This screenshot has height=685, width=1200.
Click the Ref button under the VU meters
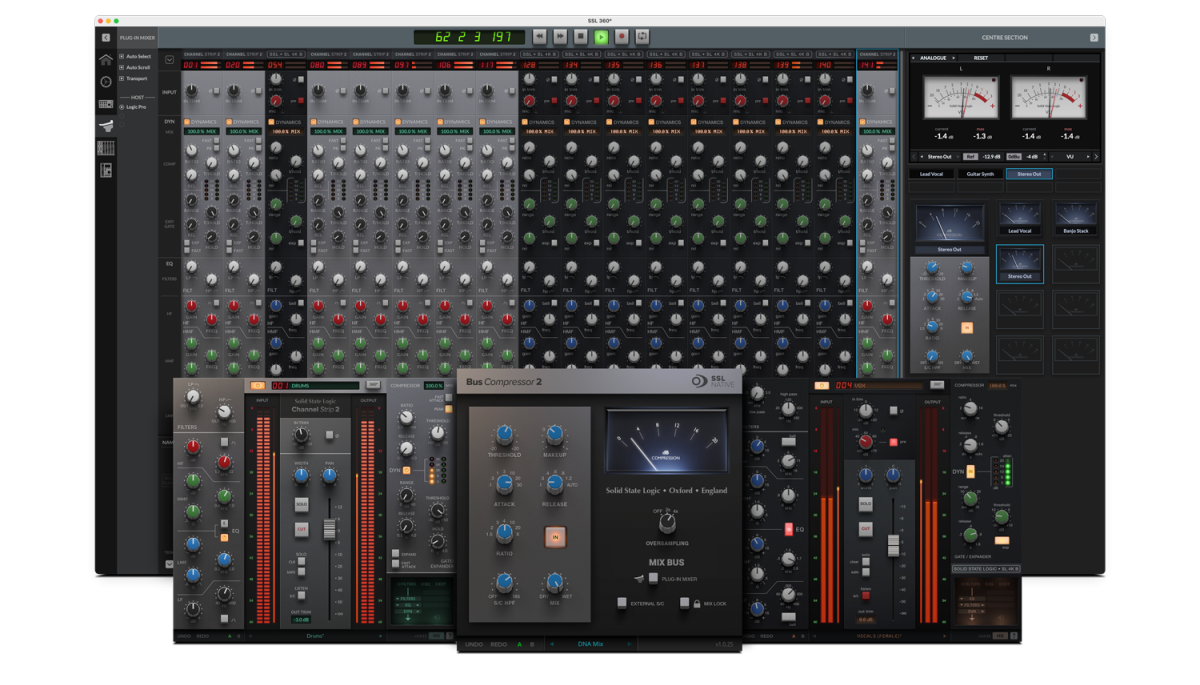click(970, 156)
